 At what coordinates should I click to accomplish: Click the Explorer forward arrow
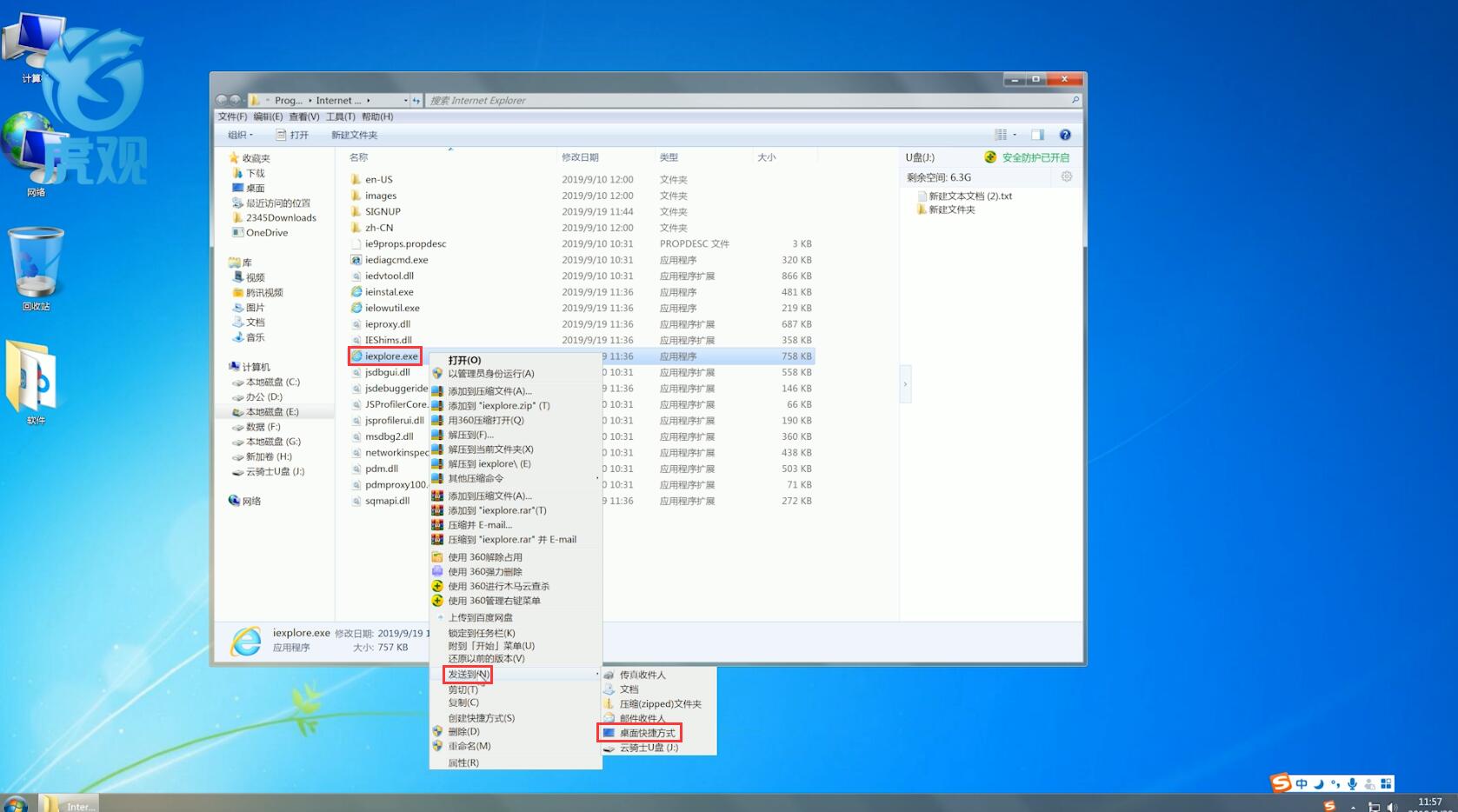tap(235, 100)
